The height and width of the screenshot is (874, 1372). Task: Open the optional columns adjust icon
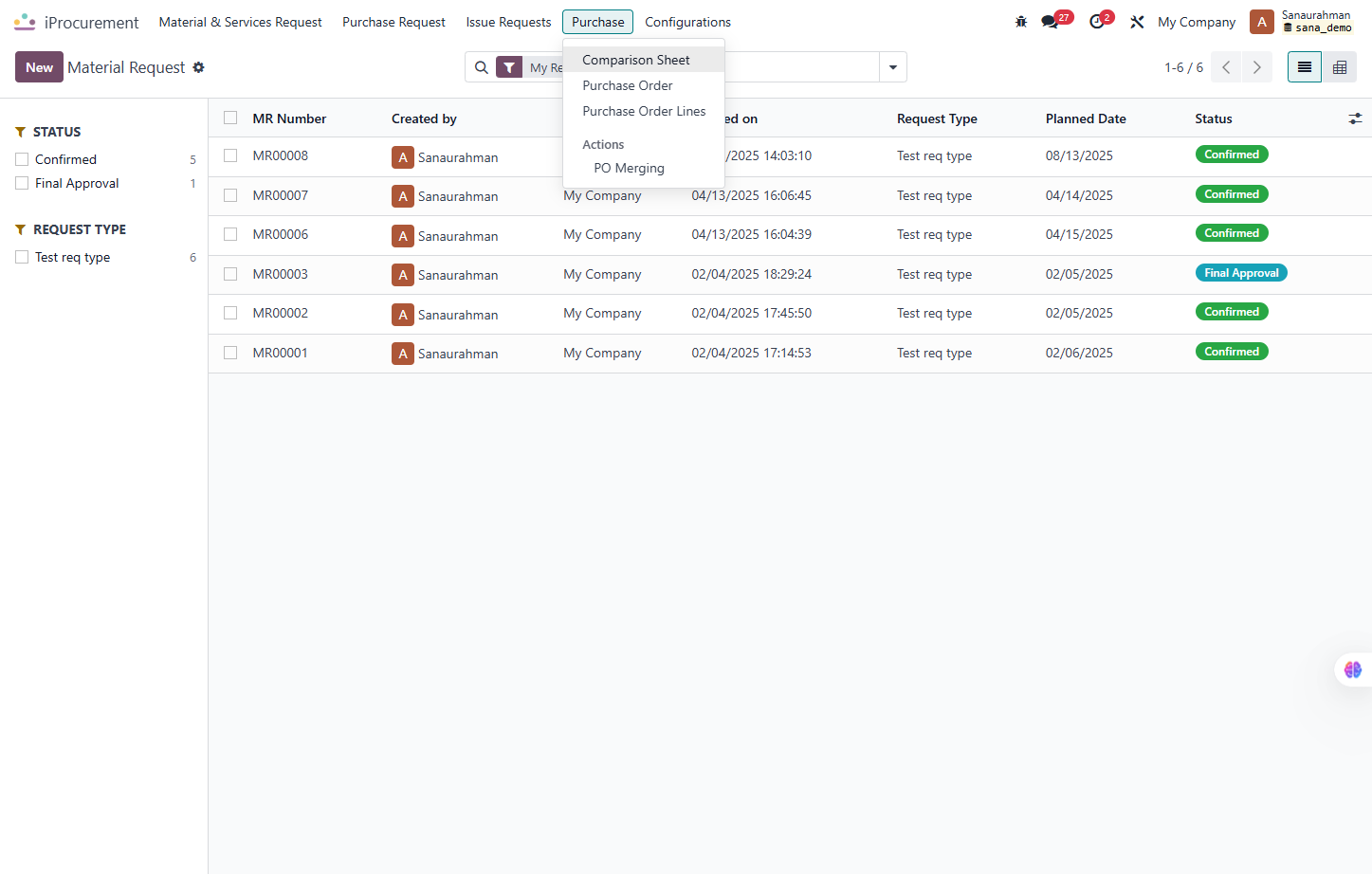tap(1355, 118)
